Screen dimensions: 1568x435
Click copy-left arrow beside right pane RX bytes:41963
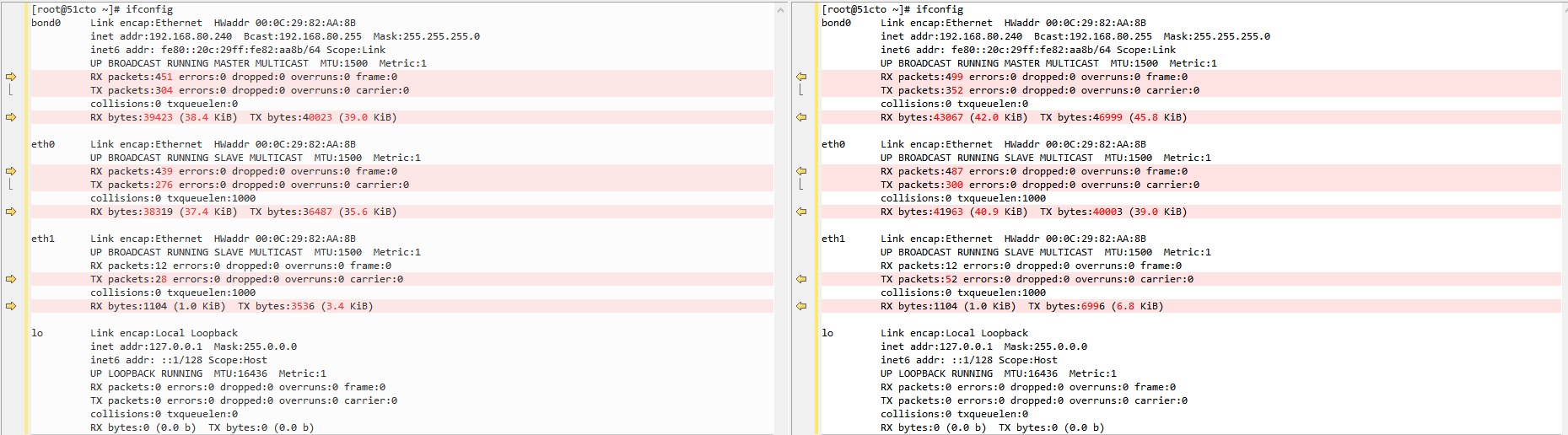coord(801,212)
